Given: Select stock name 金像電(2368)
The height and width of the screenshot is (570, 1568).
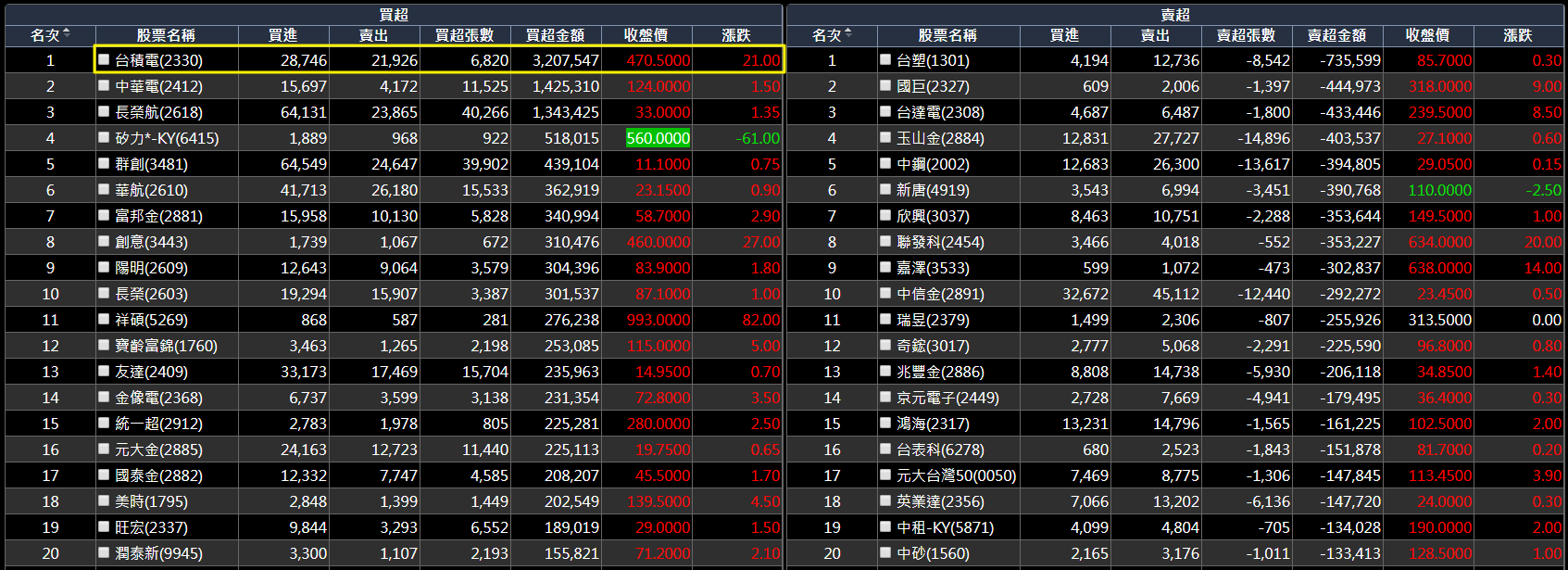Looking at the screenshot, I should coord(158,398).
